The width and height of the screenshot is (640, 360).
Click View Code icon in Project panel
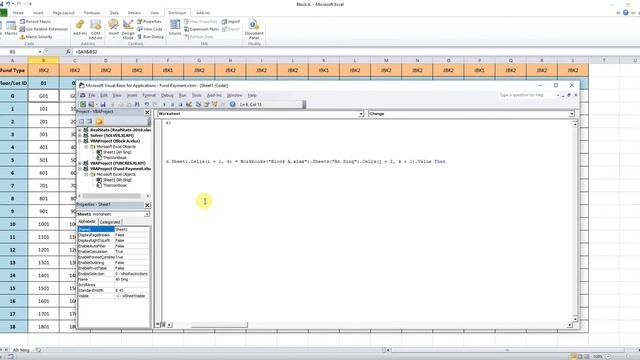click(82, 121)
